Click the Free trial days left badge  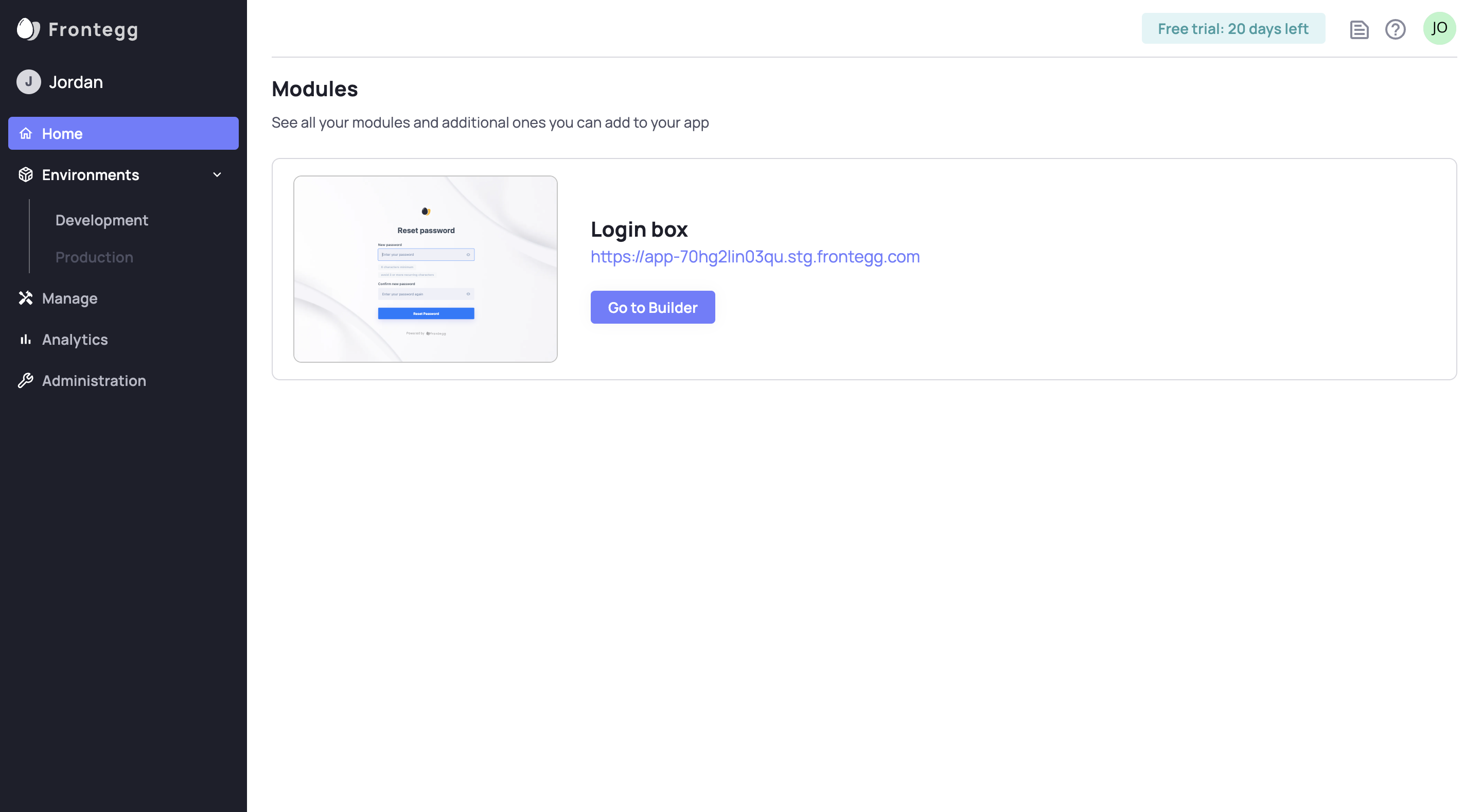[x=1233, y=29]
